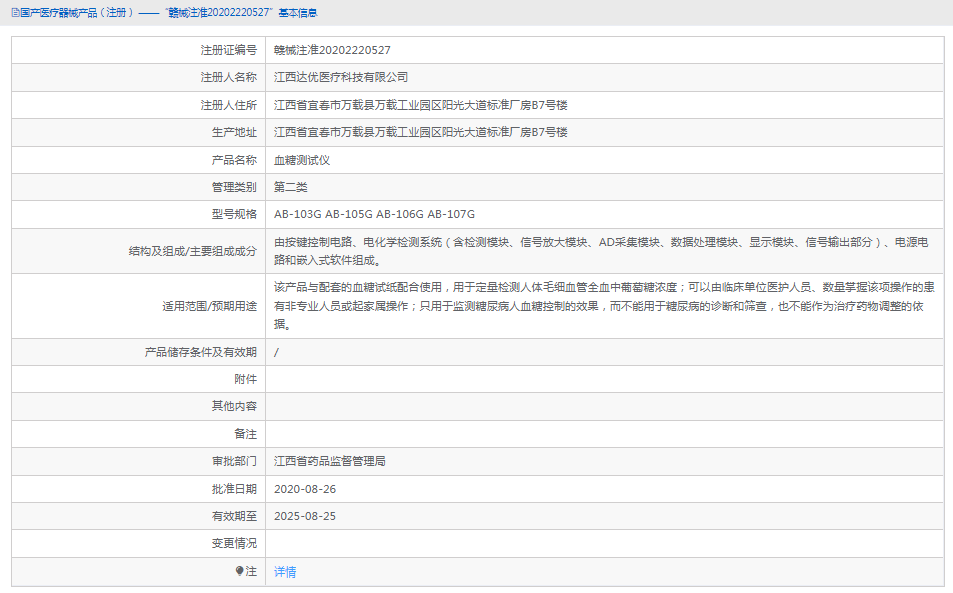
Task: Click intended use text starting 该产品与配套的血糖试纸
Action: [604, 306]
